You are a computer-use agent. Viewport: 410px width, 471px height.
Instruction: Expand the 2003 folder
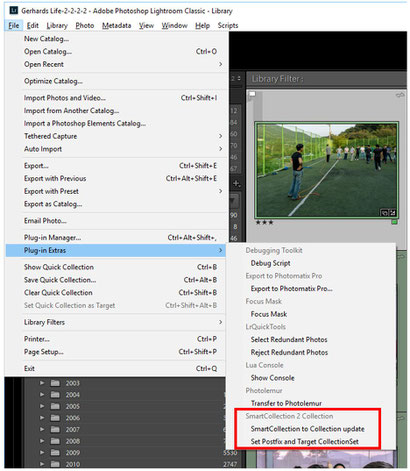click(x=42, y=383)
